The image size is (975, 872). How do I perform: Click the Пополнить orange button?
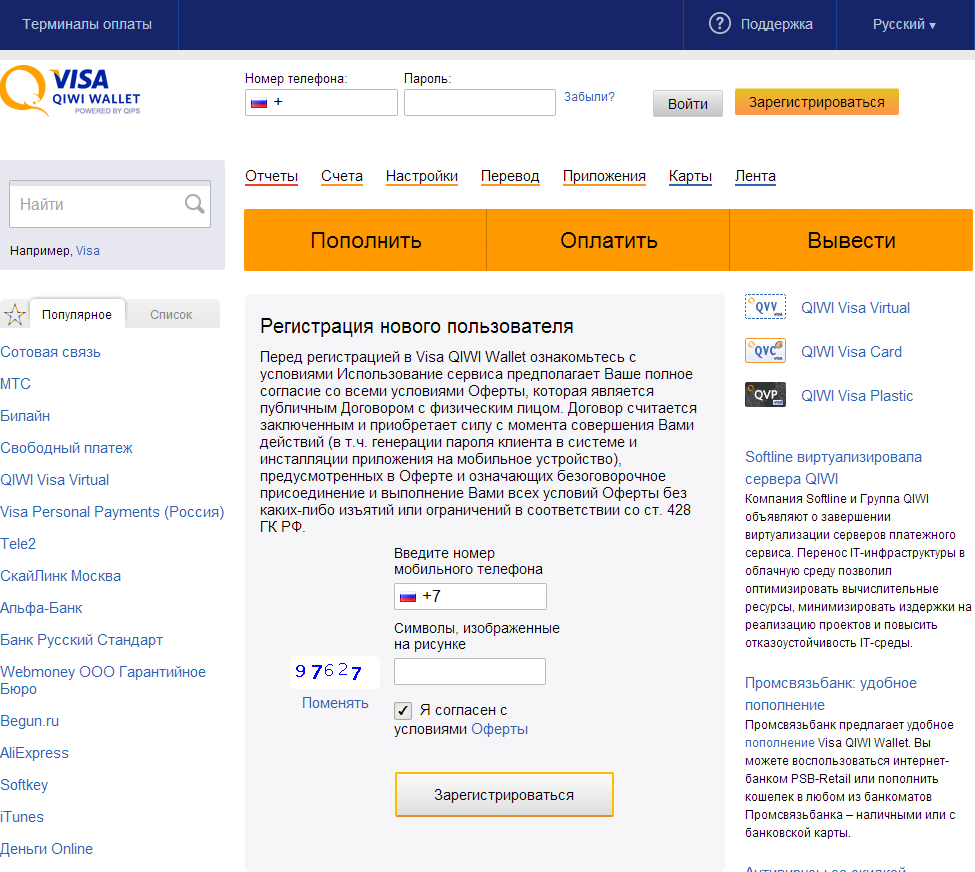[x=365, y=240]
